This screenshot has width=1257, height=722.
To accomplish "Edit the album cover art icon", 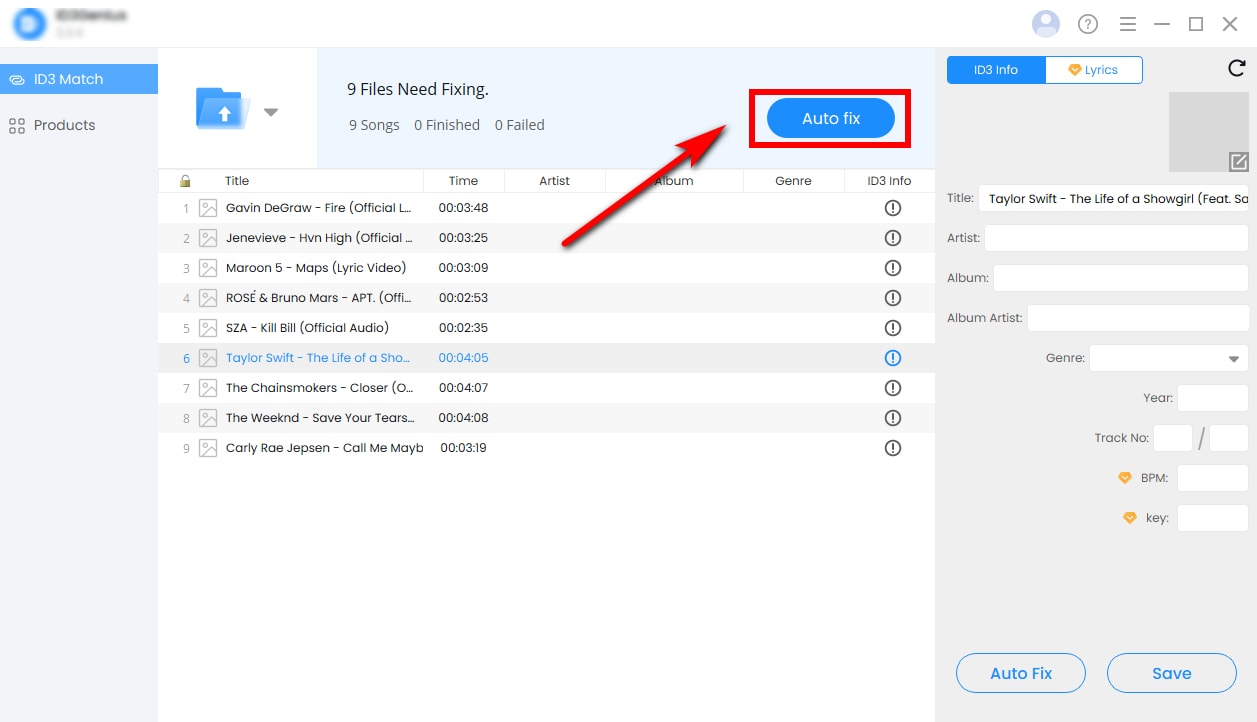I will [x=1238, y=162].
